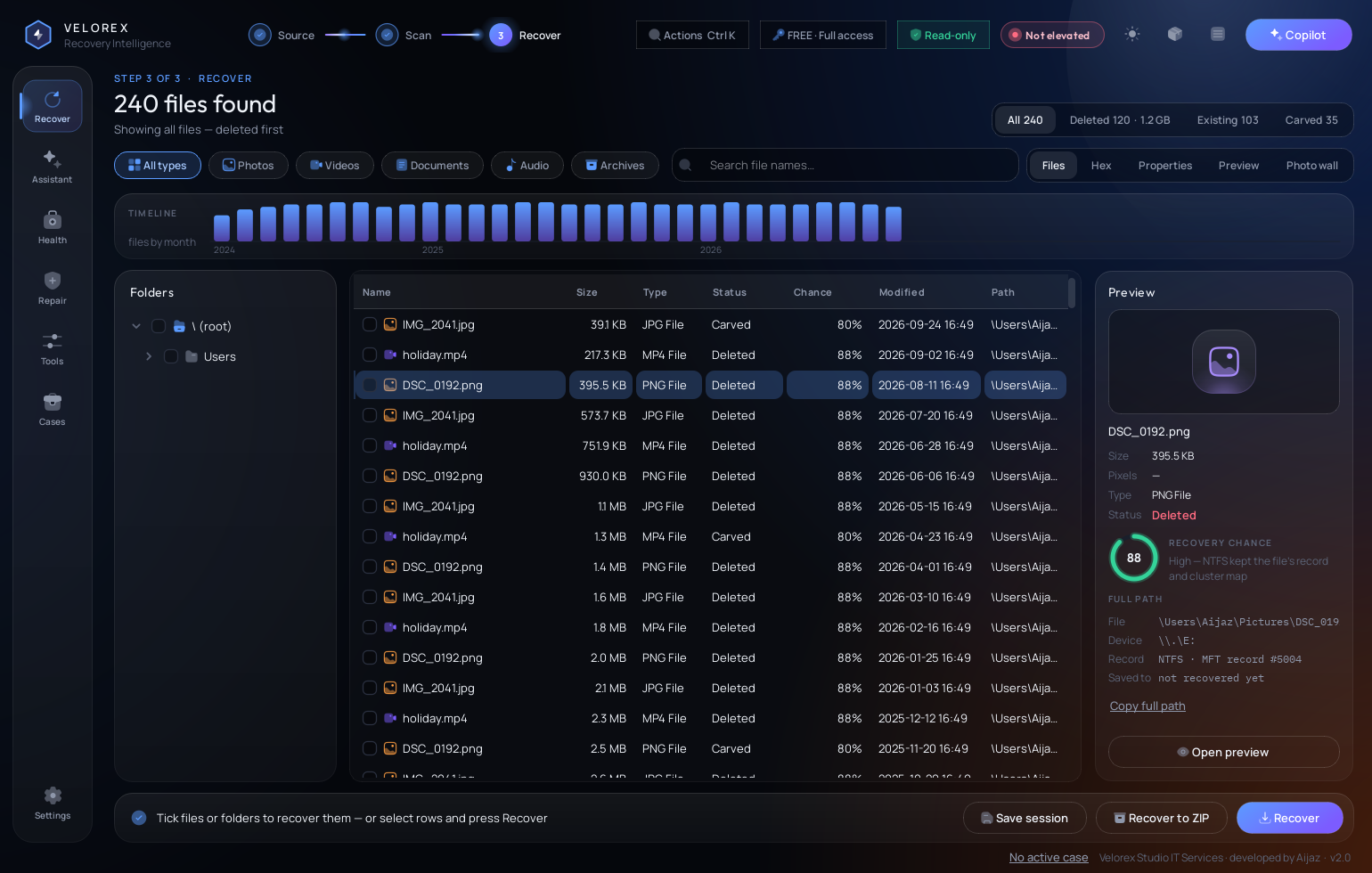Go back to the Source step
Image resolution: width=1372 pixels, height=873 pixels.
[282, 35]
